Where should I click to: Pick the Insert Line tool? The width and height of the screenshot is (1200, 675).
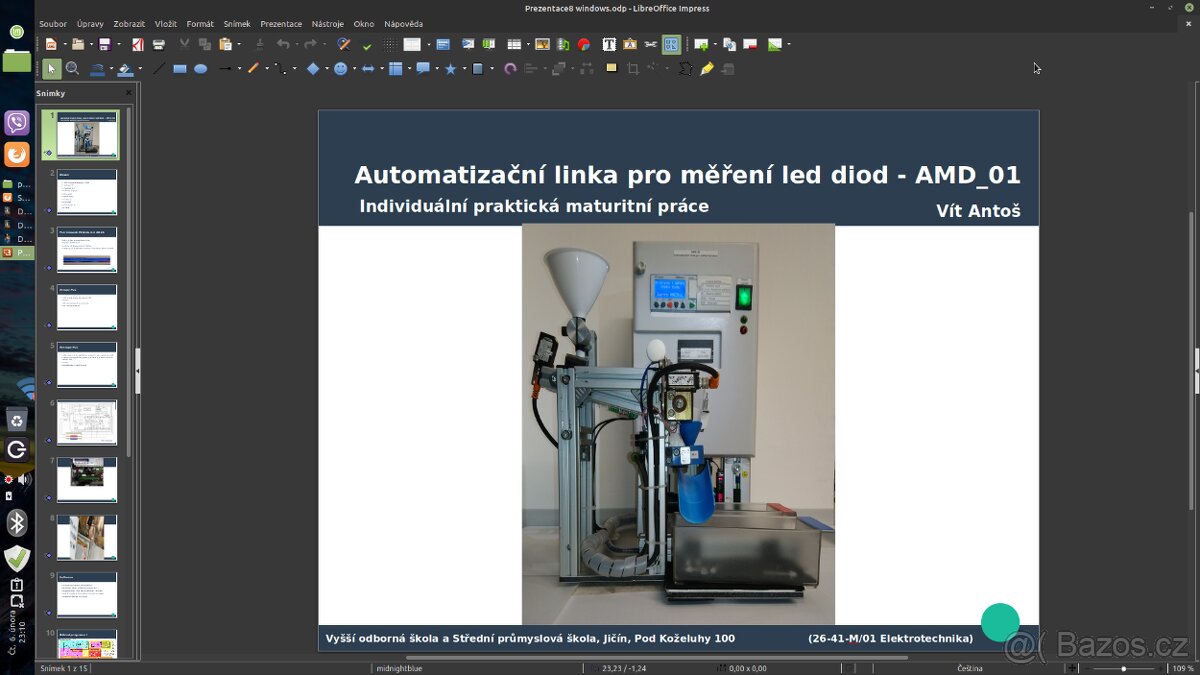tap(159, 69)
